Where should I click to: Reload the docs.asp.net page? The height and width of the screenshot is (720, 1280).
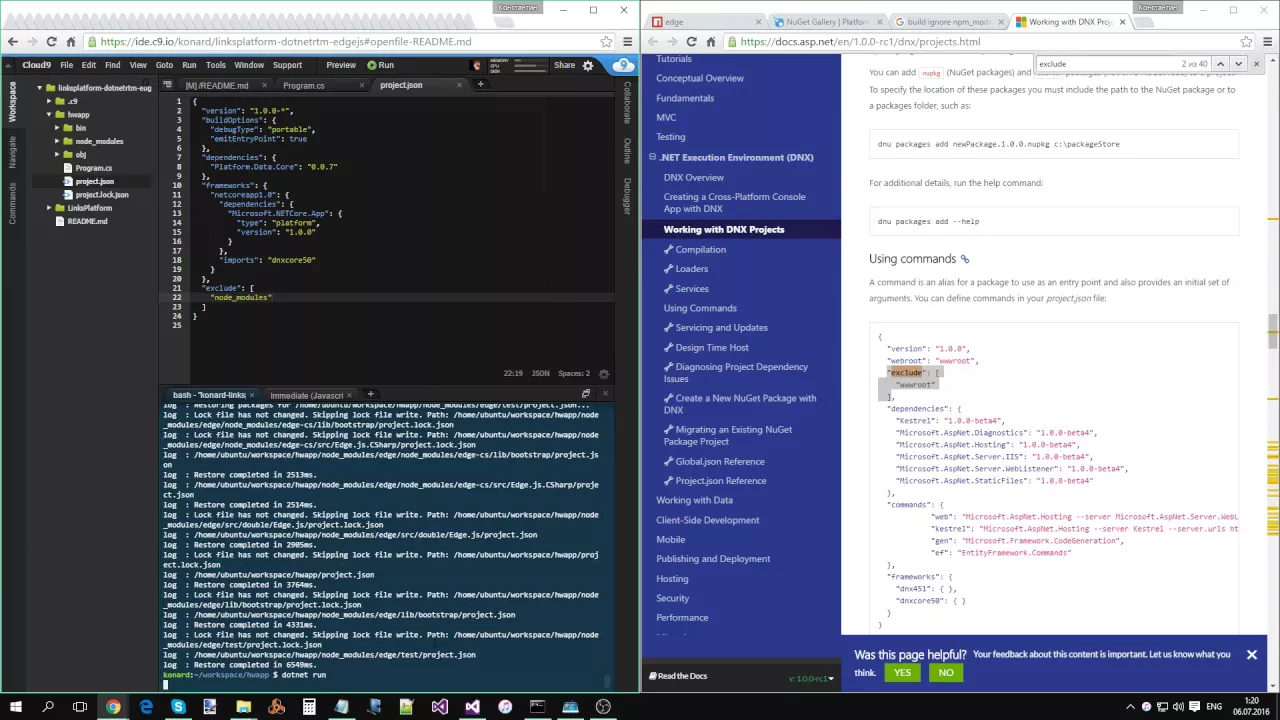click(x=691, y=41)
